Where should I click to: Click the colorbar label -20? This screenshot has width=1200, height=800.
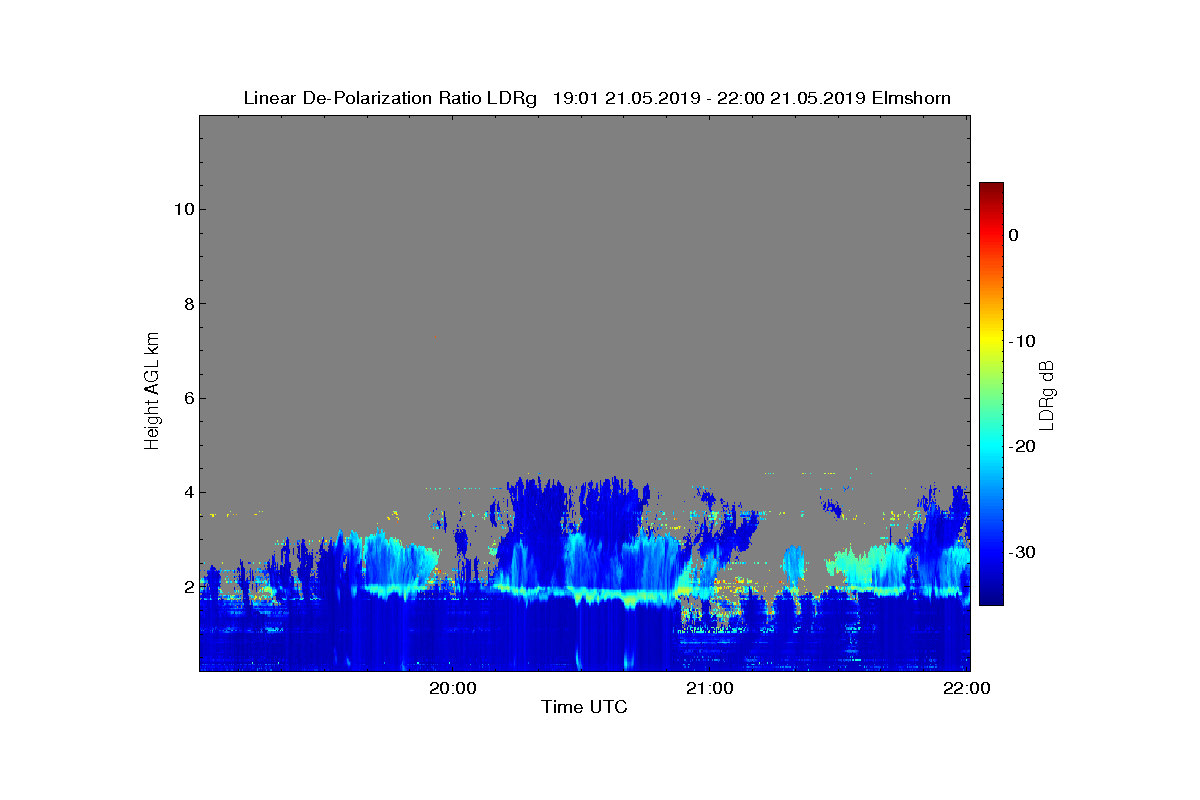click(1022, 446)
